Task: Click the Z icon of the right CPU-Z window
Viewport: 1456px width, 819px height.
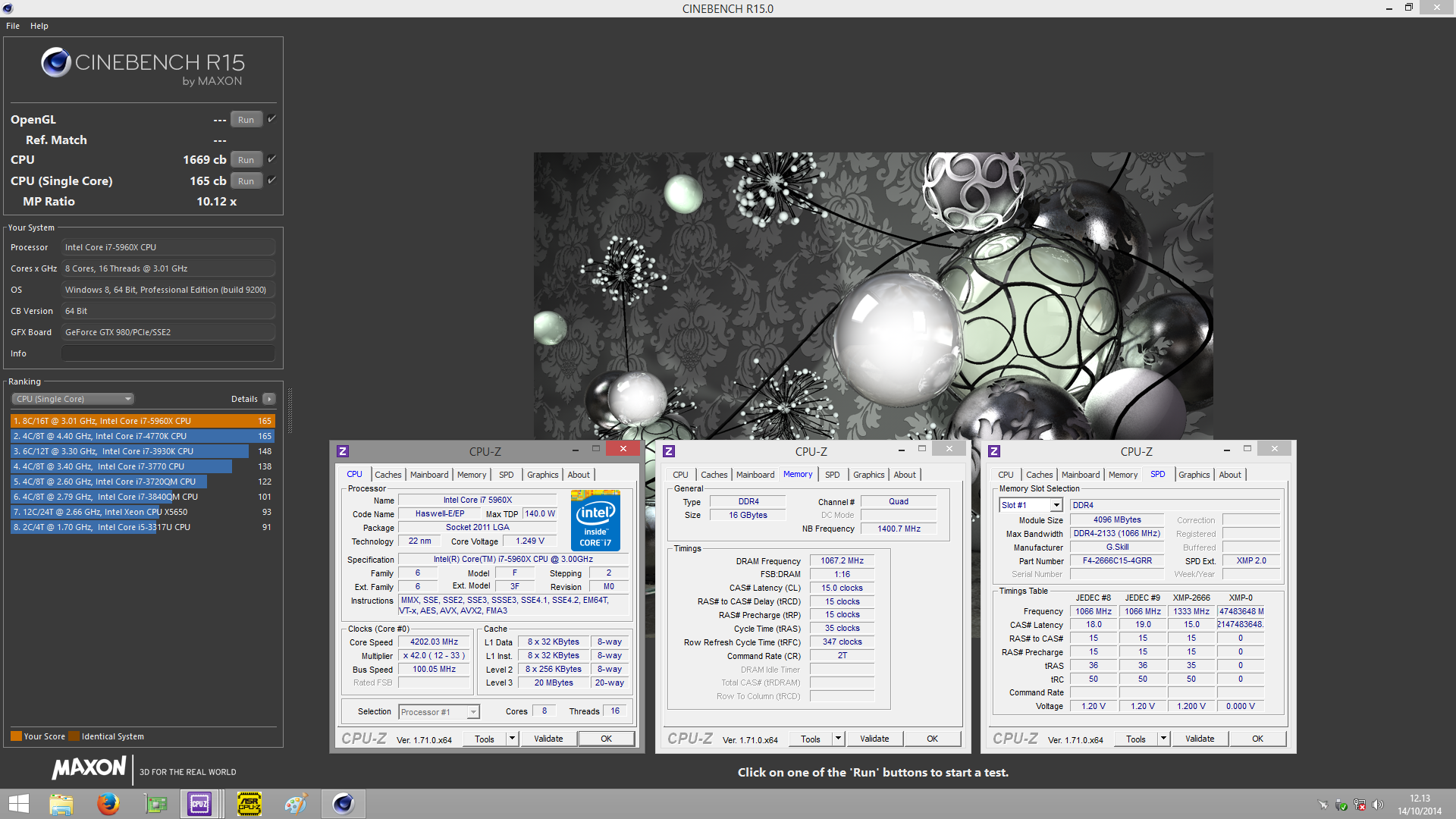Action: (994, 451)
